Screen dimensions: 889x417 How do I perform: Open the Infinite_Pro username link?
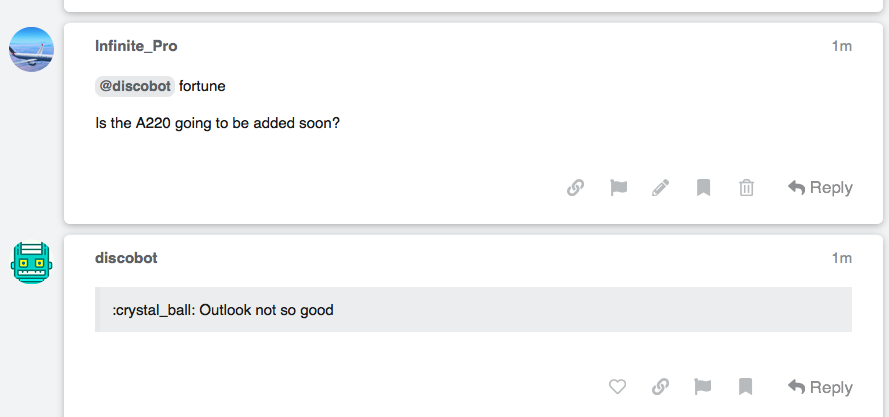pyautogui.click(x=136, y=46)
